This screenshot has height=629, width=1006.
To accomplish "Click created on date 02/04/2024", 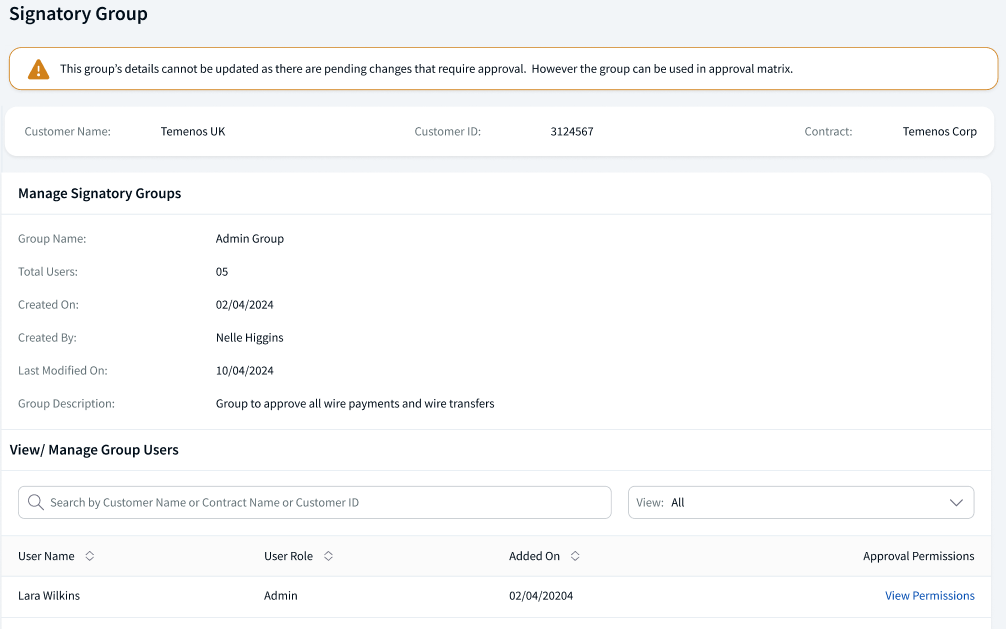I will click(x=244, y=305).
